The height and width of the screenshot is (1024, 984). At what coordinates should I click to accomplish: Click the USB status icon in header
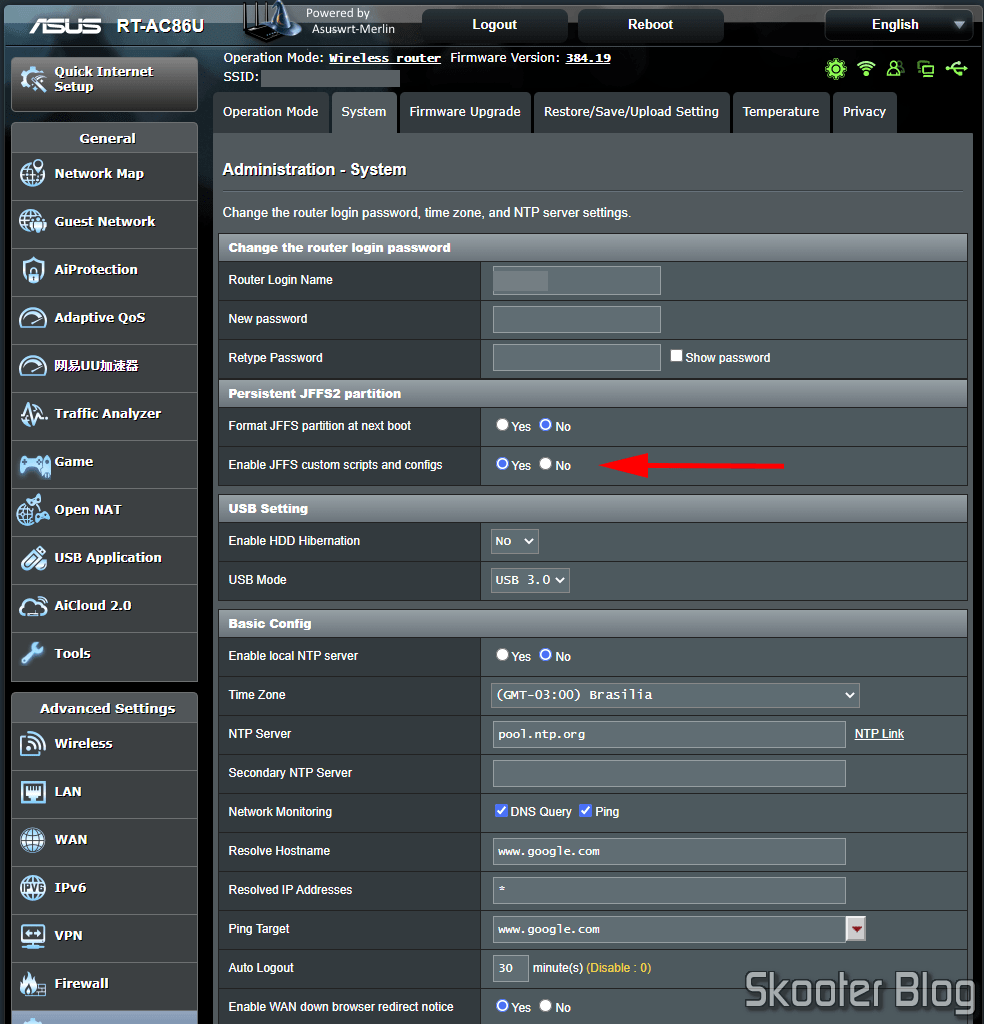[957, 68]
